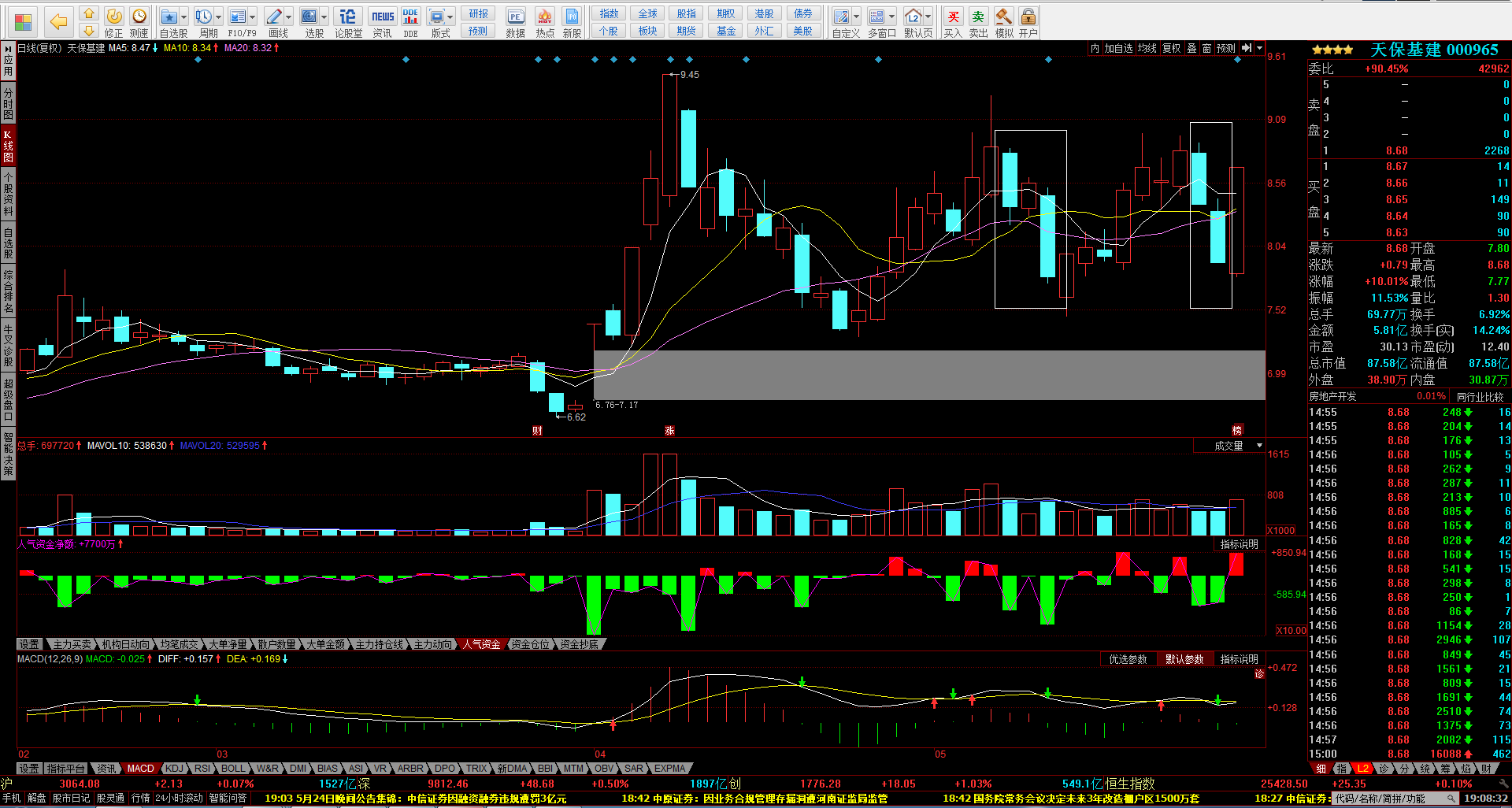Open the 成交量 indicator dropdown
Image resolution: width=1512 pixels, height=808 pixels.
pyautogui.click(x=1259, y=446)
